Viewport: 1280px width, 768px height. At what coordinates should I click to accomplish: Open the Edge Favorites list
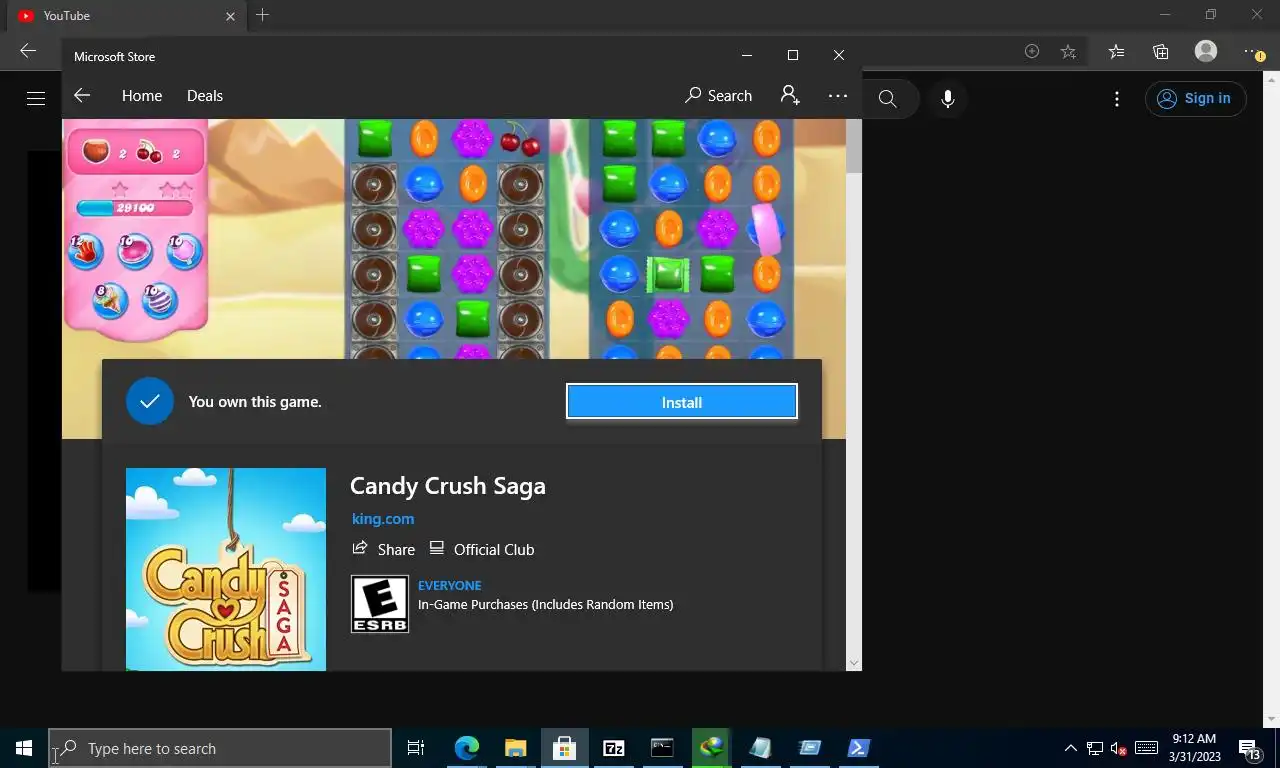(1116, 51)
